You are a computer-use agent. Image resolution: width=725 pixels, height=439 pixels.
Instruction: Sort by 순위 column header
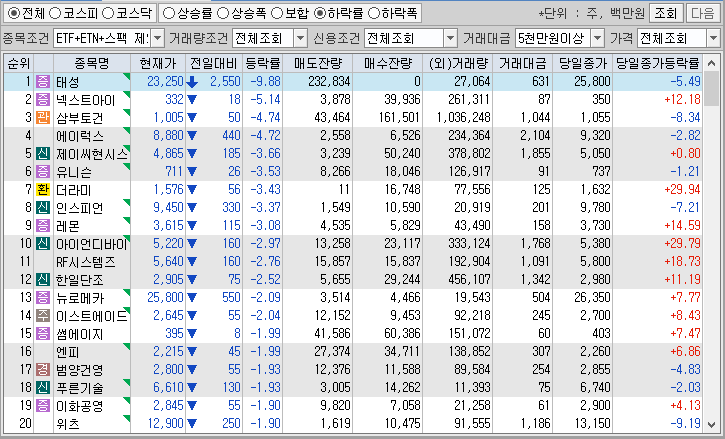tap(19, 63)
